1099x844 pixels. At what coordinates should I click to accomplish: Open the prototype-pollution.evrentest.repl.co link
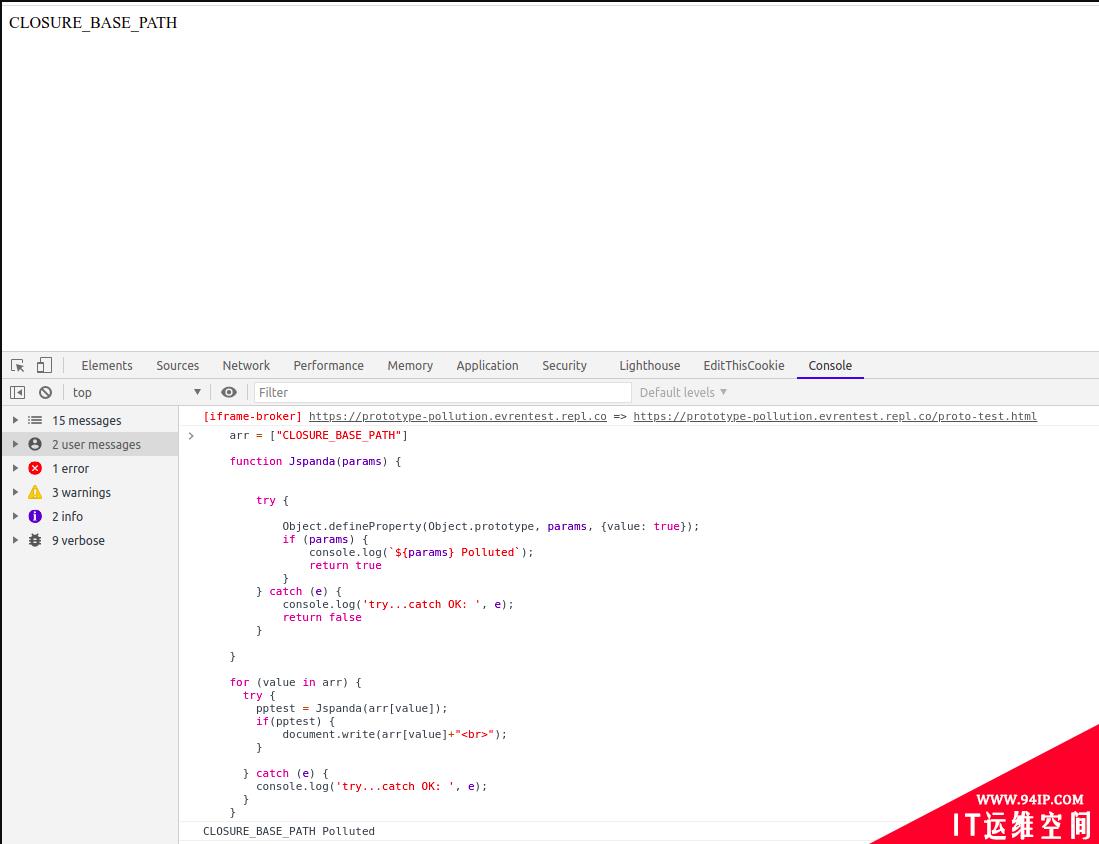coord(458,416)
